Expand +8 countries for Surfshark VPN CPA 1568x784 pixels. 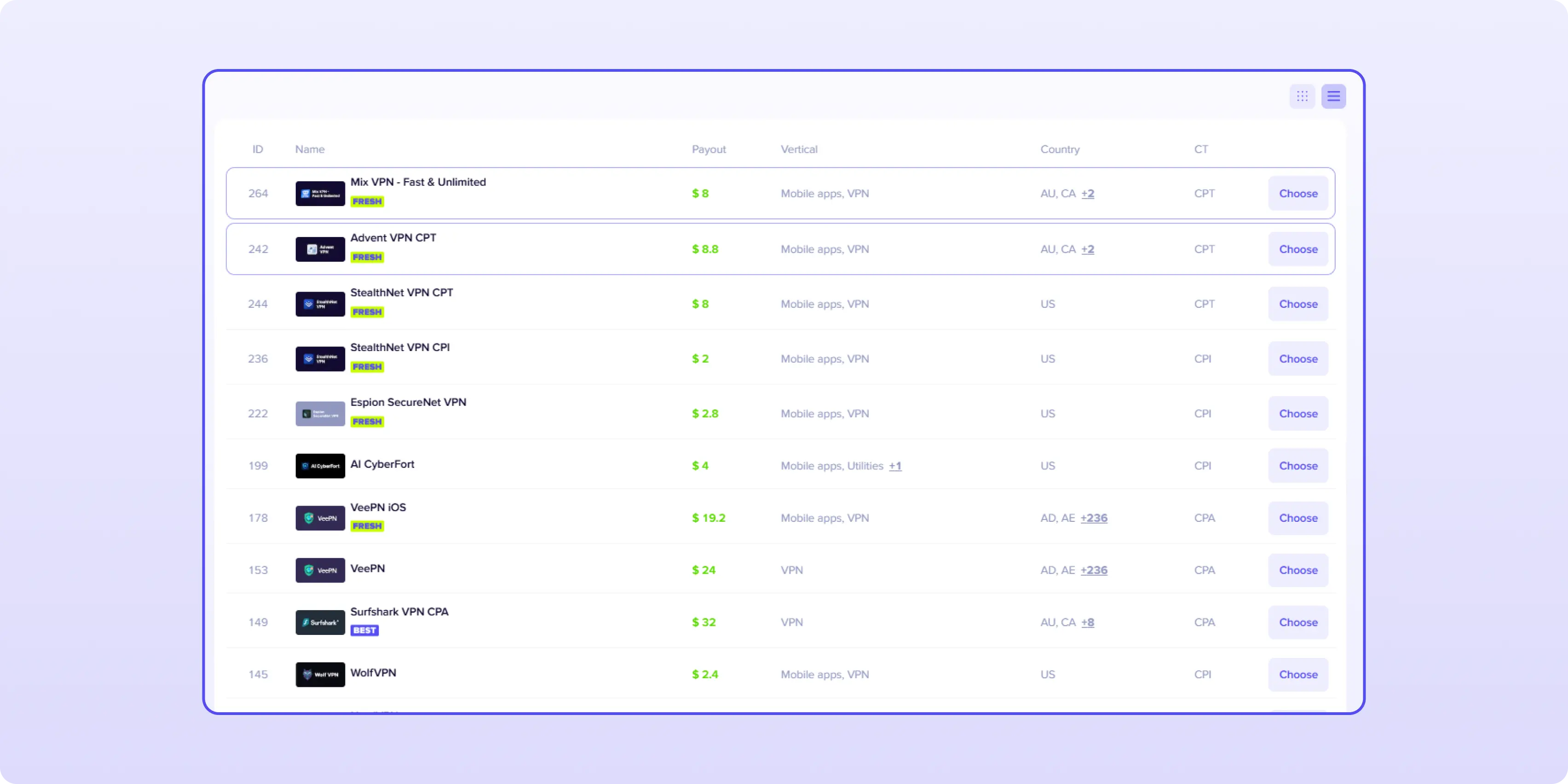1088,622
